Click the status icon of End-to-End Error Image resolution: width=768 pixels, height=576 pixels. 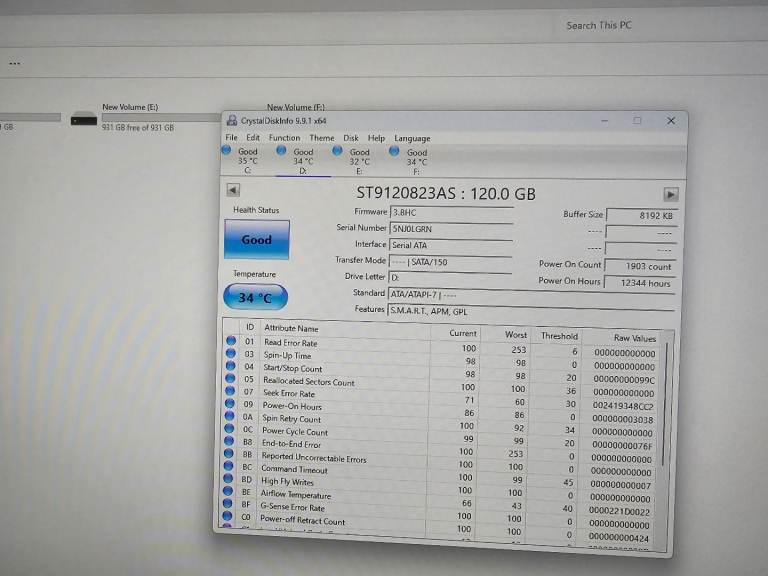(229, 441)
